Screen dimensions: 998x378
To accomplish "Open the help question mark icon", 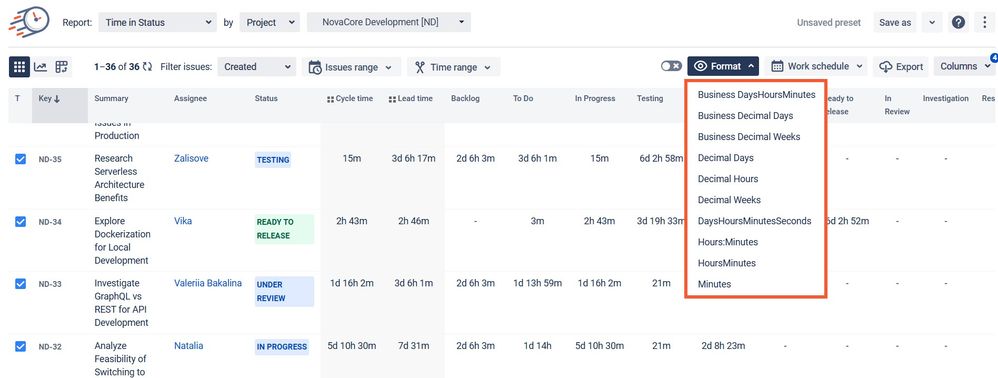I will [x=959, y=22].
